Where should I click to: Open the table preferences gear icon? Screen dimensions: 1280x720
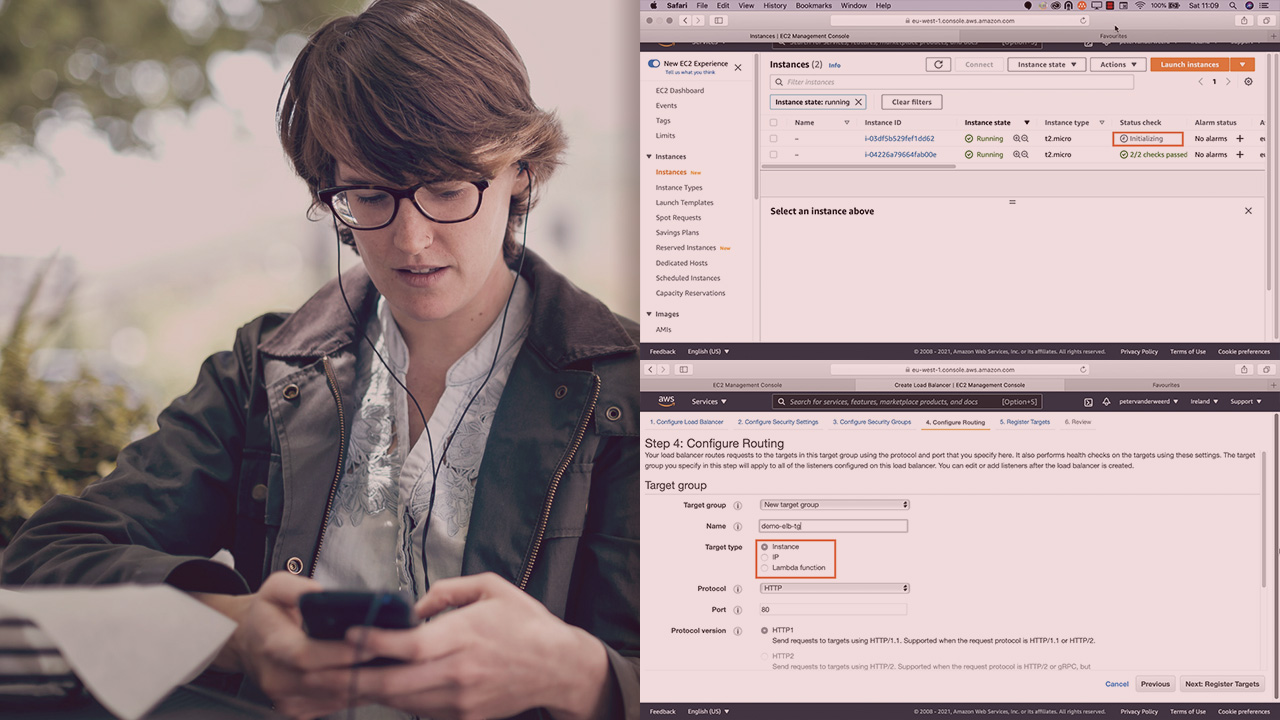(x=1248, y=82)
